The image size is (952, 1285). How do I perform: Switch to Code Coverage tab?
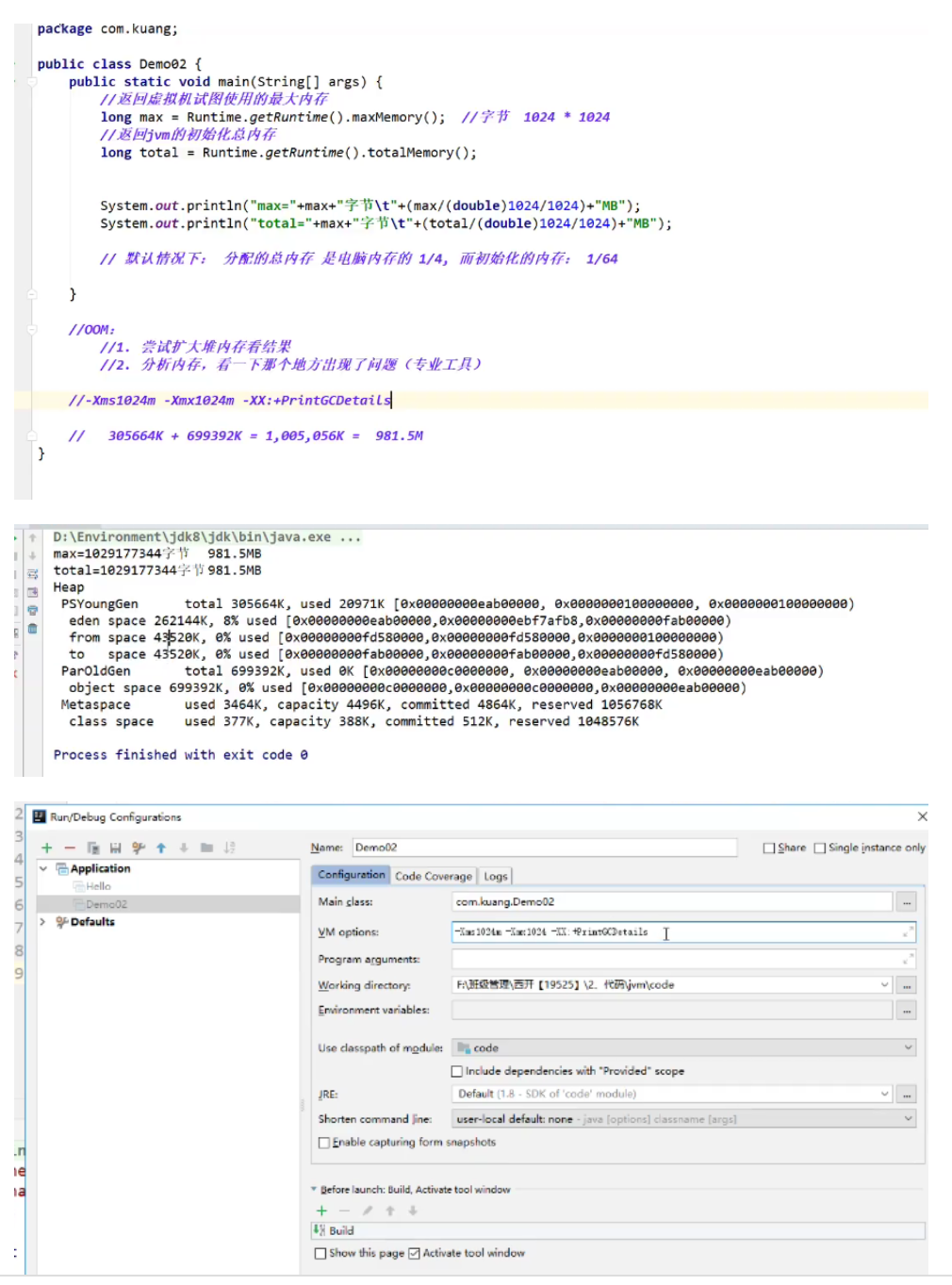pos(434,876)
